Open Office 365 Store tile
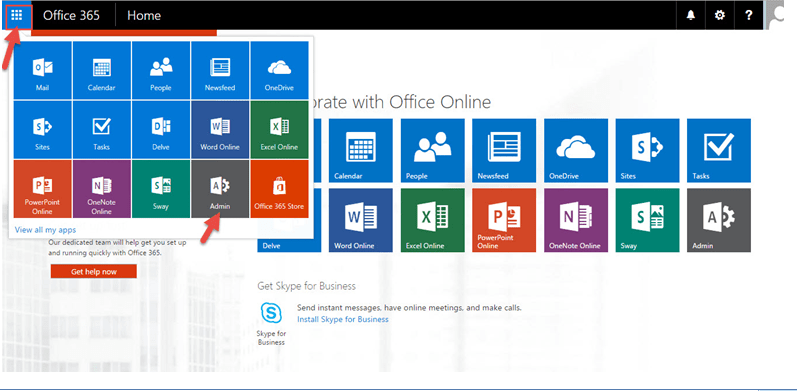This screenshot has width=797, height=391. tap(279, 189)
